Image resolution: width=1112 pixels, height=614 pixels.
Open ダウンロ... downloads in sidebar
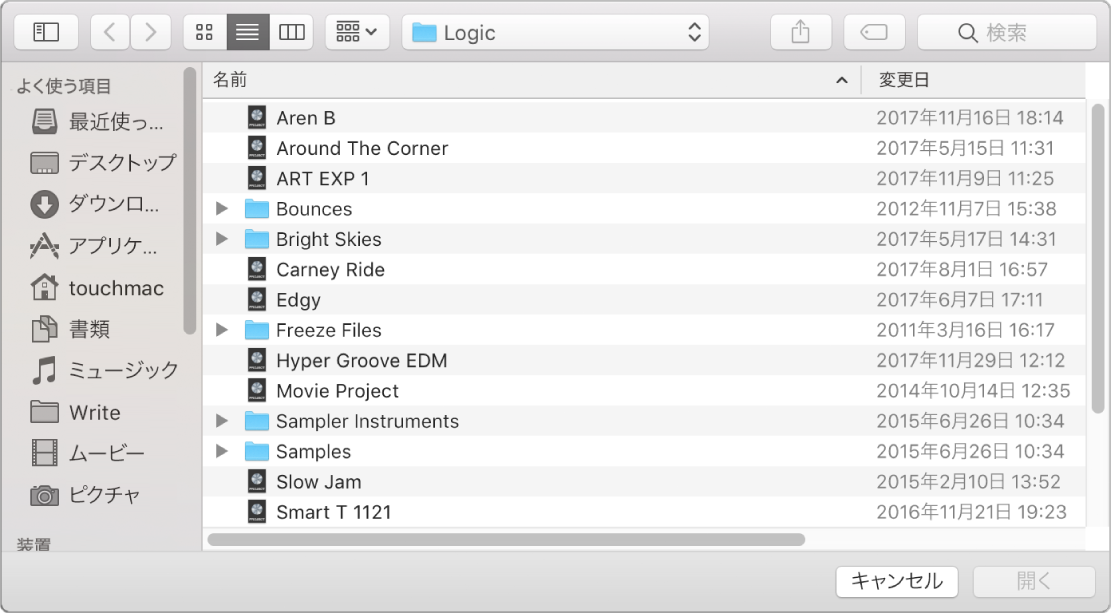point(96,204)
